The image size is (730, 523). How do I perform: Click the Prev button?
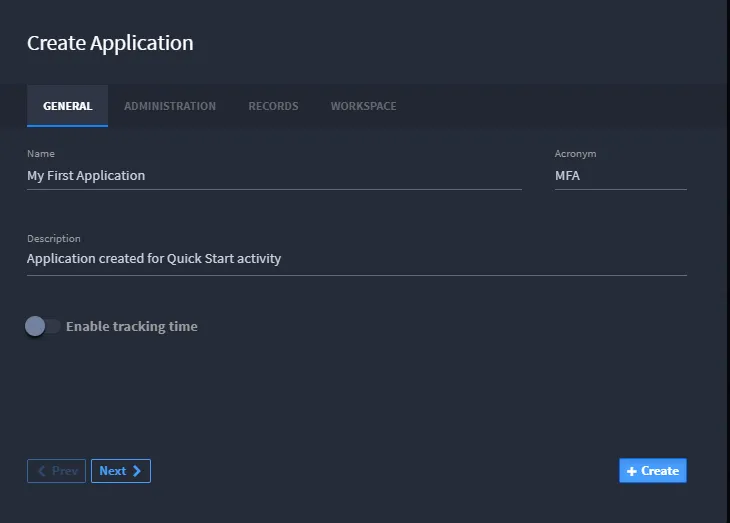pos(56,471)
